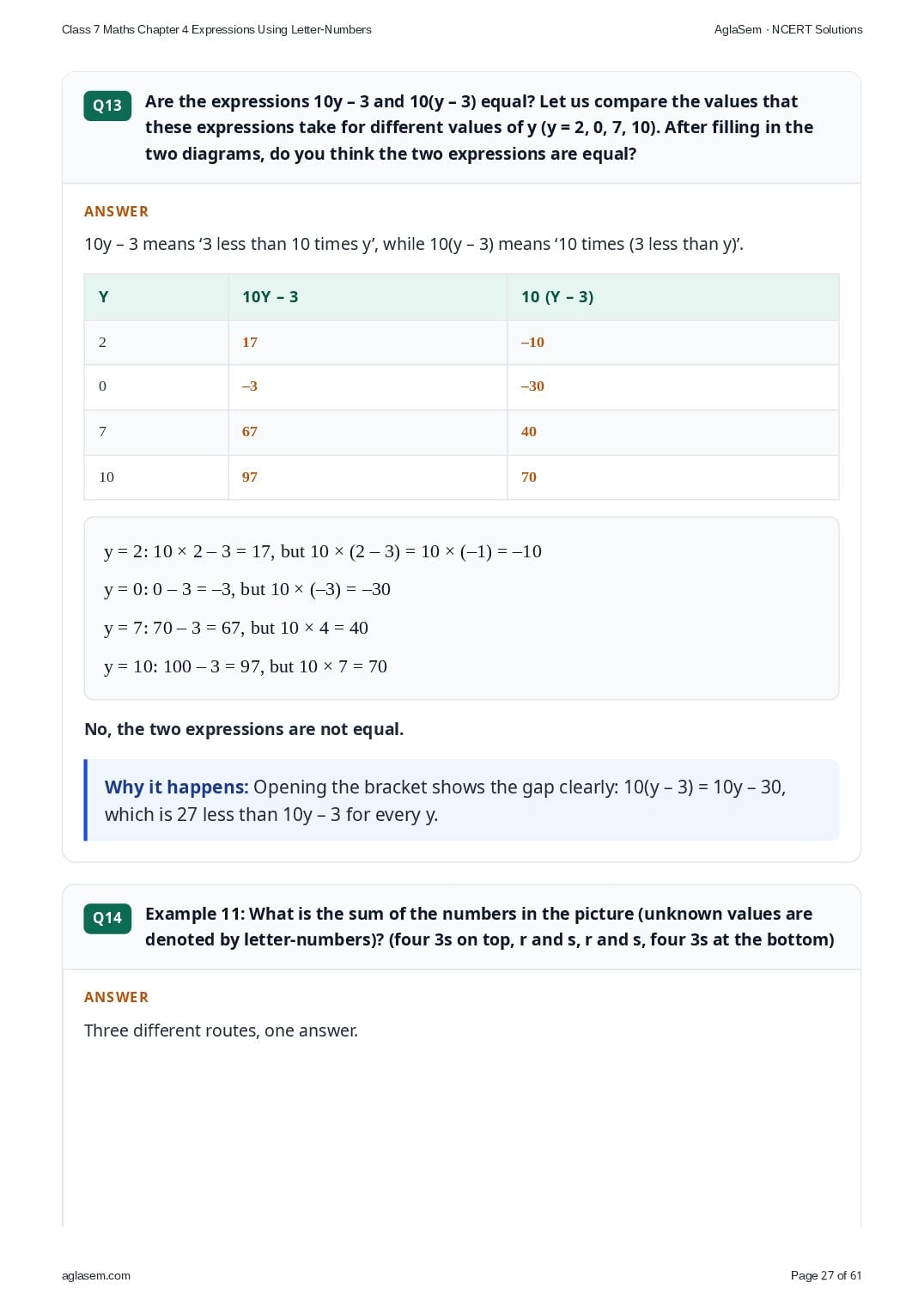Image resolution: width=924 pixels, height=1307 pixels.
Task: Click the Q13 question badge
Action: point(107,106)
